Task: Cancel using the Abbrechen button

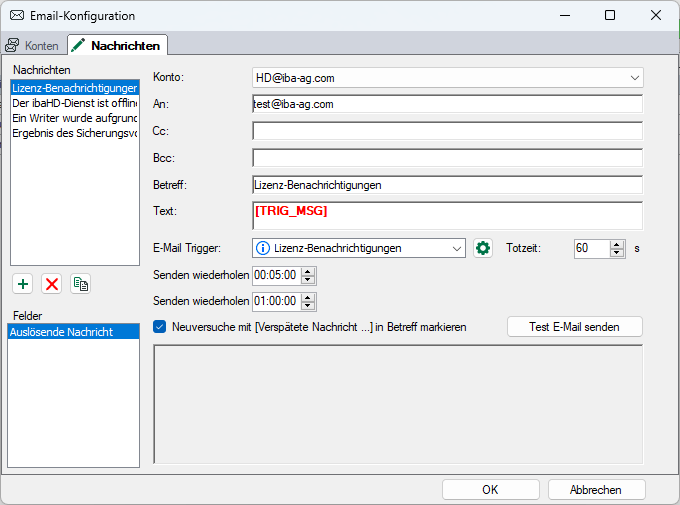Action: click(596, 490)
